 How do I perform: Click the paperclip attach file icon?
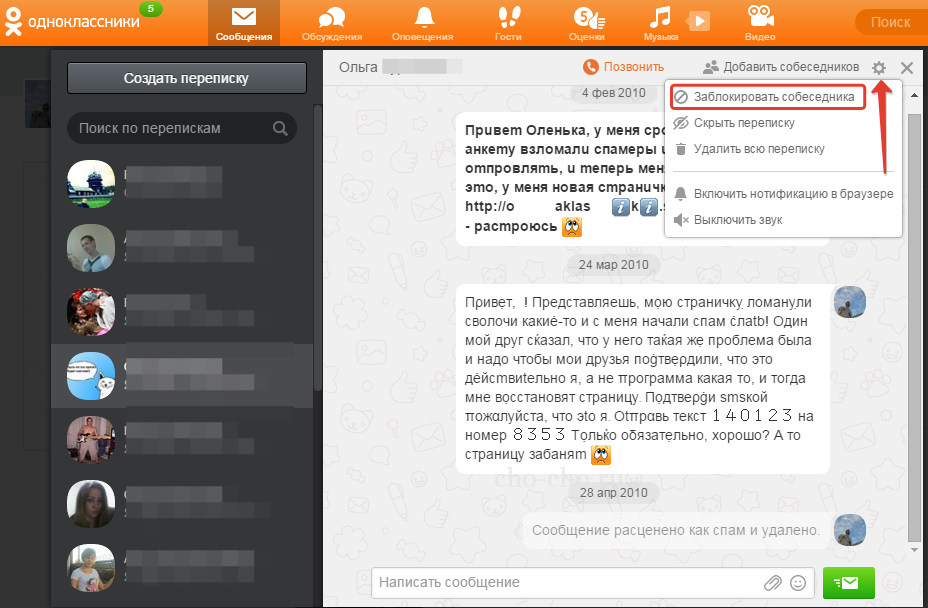coord(772,583)
